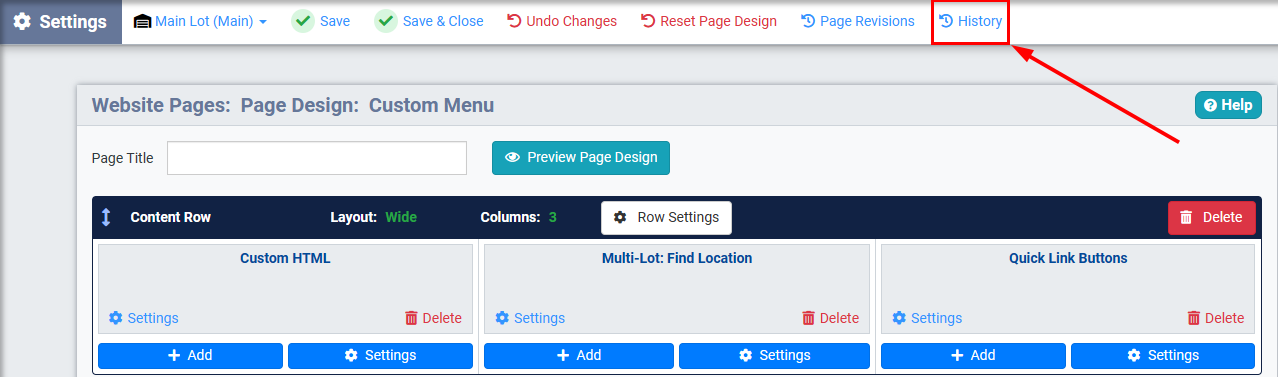Click the gear icon under Quick Link Buttons
This screenshot has height=377, width=1278.
pos(899,318)
